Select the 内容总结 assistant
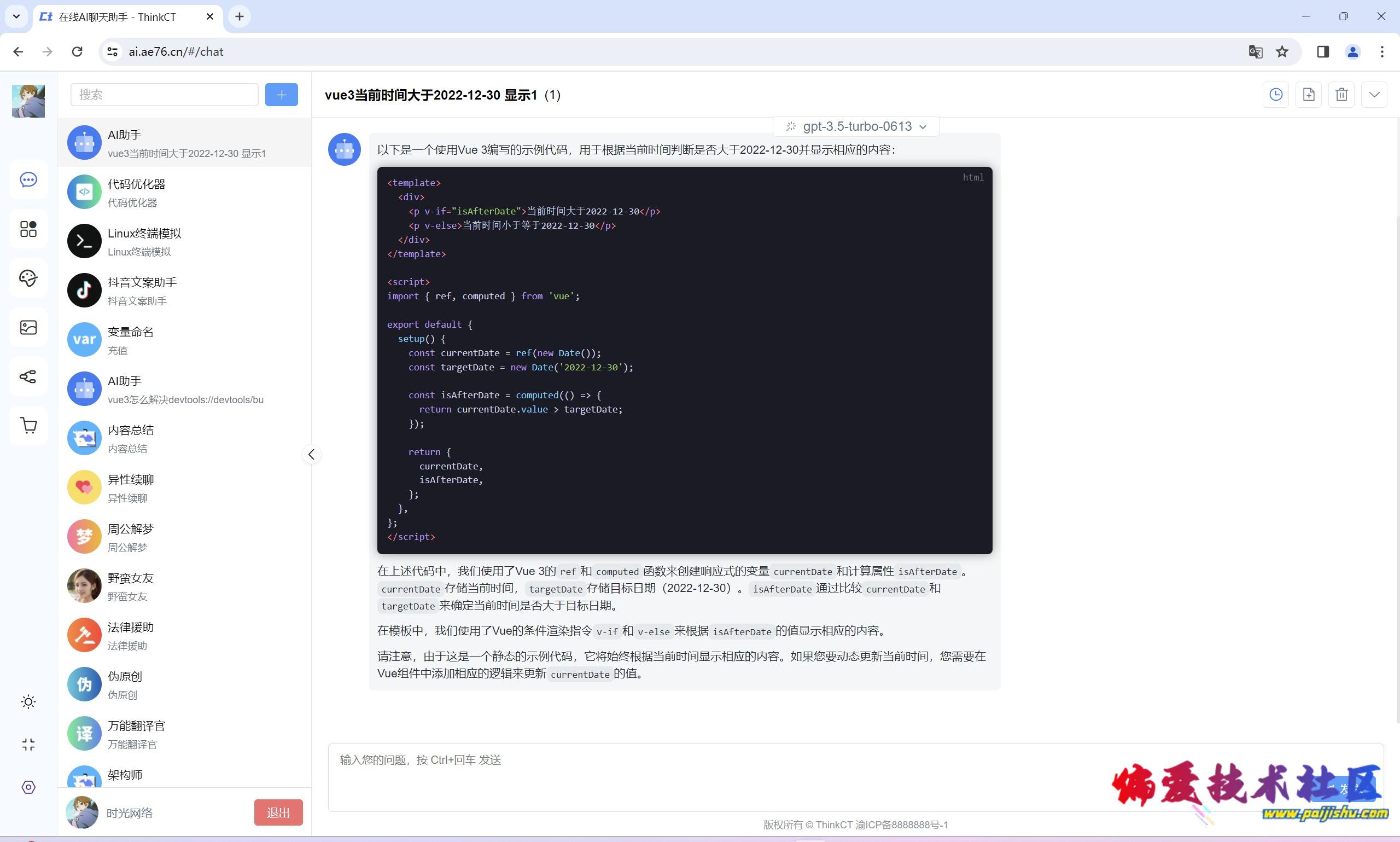1400x842 pixels. 184,439
